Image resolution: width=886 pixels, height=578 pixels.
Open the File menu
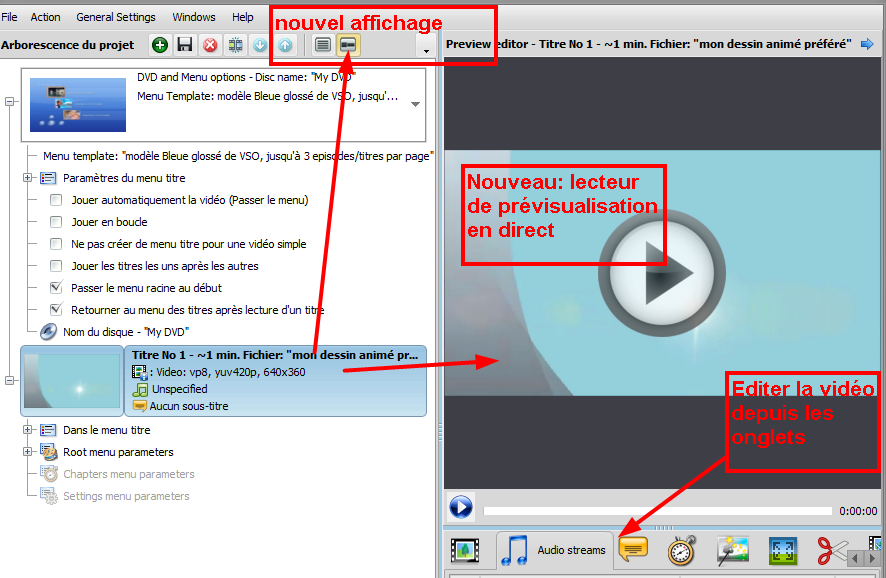pos(9,17)
